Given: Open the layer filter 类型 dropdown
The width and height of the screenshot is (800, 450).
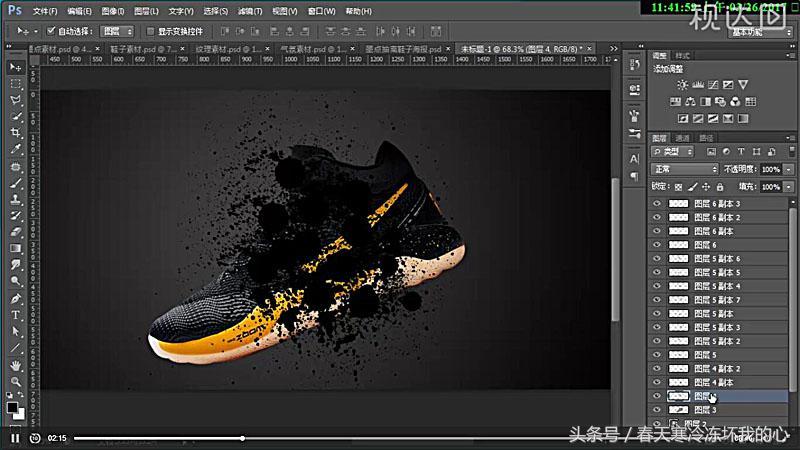Looking at the screenshot, I should pos(673,152).
